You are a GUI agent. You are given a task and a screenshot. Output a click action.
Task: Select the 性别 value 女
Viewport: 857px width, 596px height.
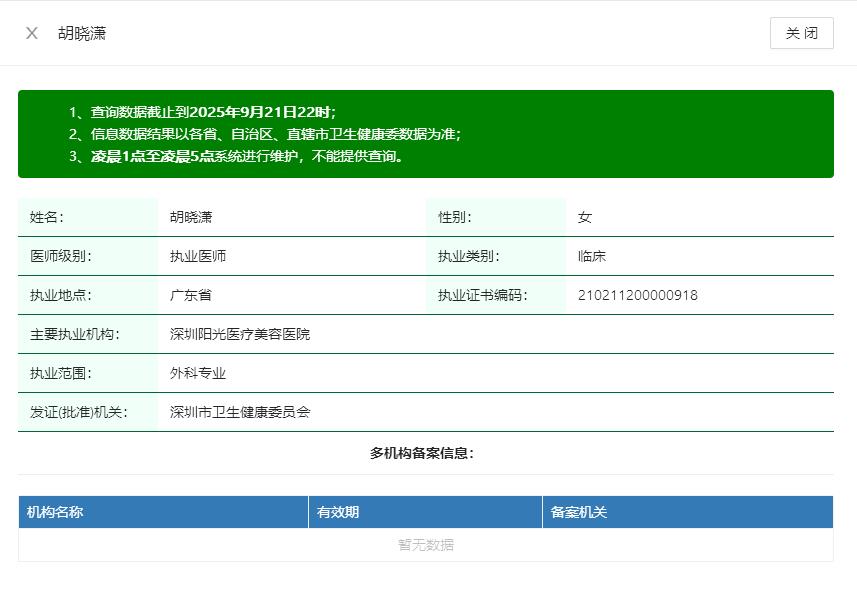tap(585, 217)
